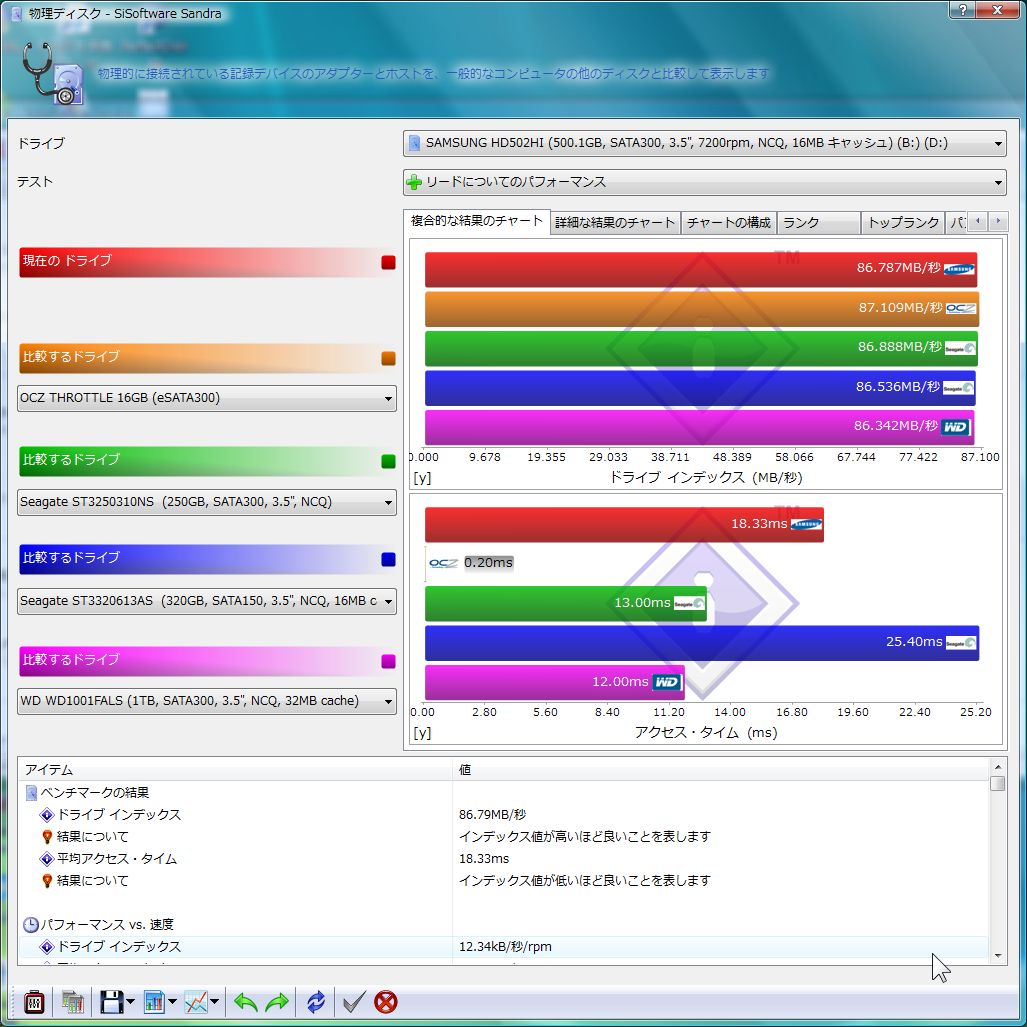This screenshot has width=1027, height=1027.
Task: Click the OCZ 0.20ms access time label
Action: click(x=489, y=563)
